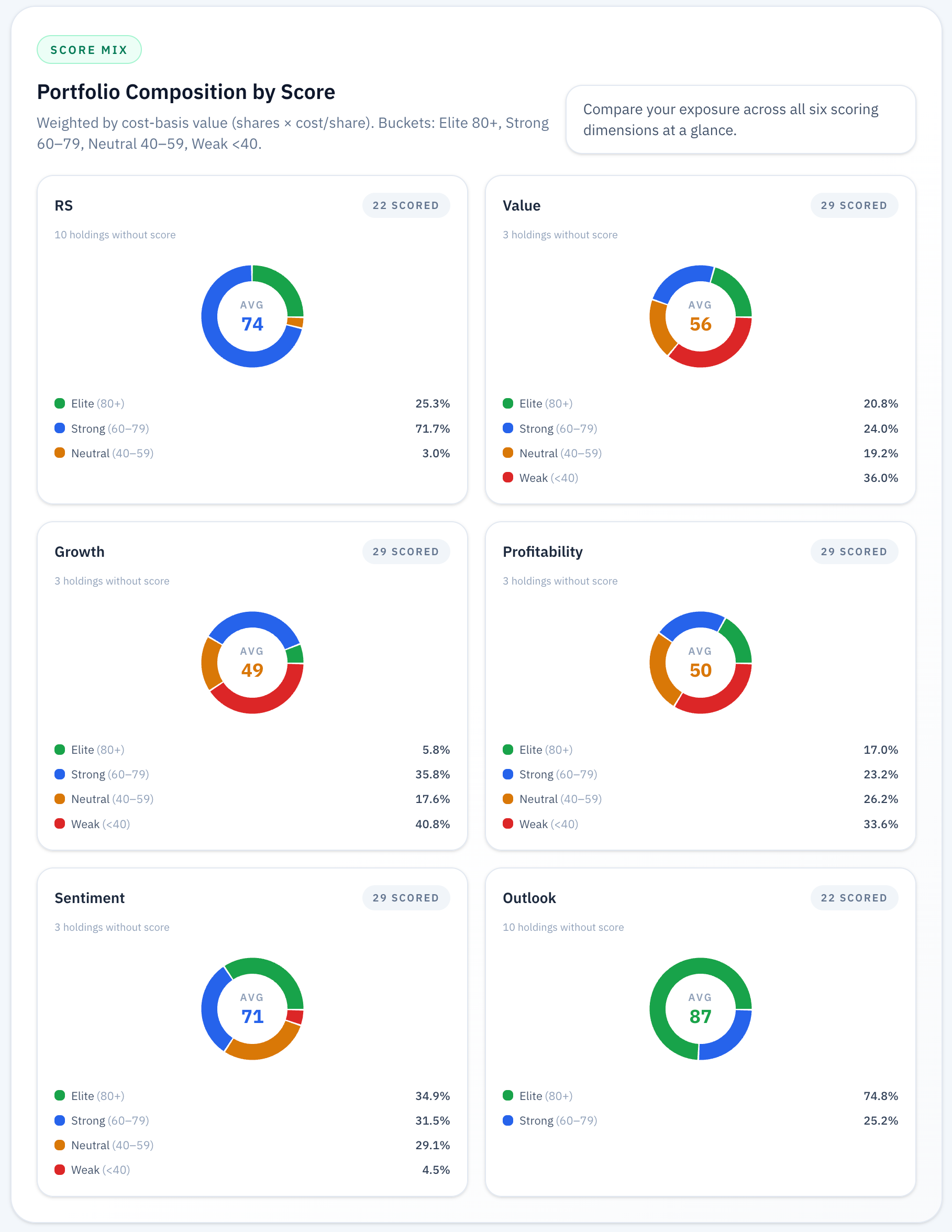Click orange Neutral swatch in RS legend
The image size is (952, 1232).
(x=60, y=453)
